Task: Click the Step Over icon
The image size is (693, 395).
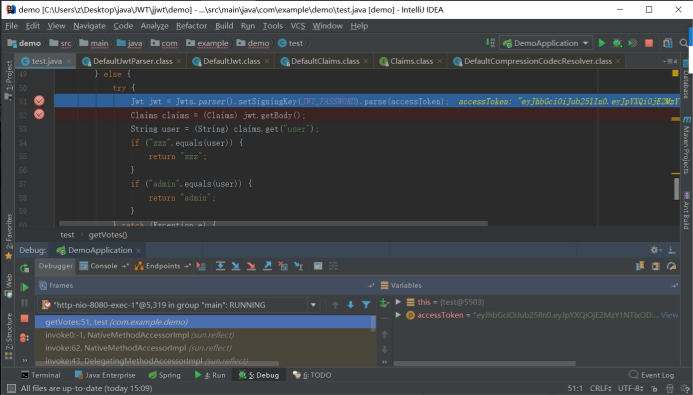Action: point(220,266)
